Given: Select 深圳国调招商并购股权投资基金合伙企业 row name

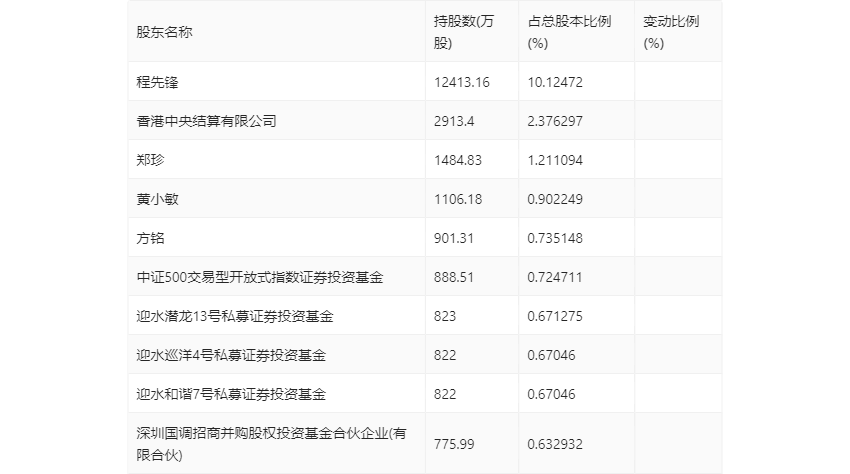Looking at the screenshot, I should (x=271, y=444).
